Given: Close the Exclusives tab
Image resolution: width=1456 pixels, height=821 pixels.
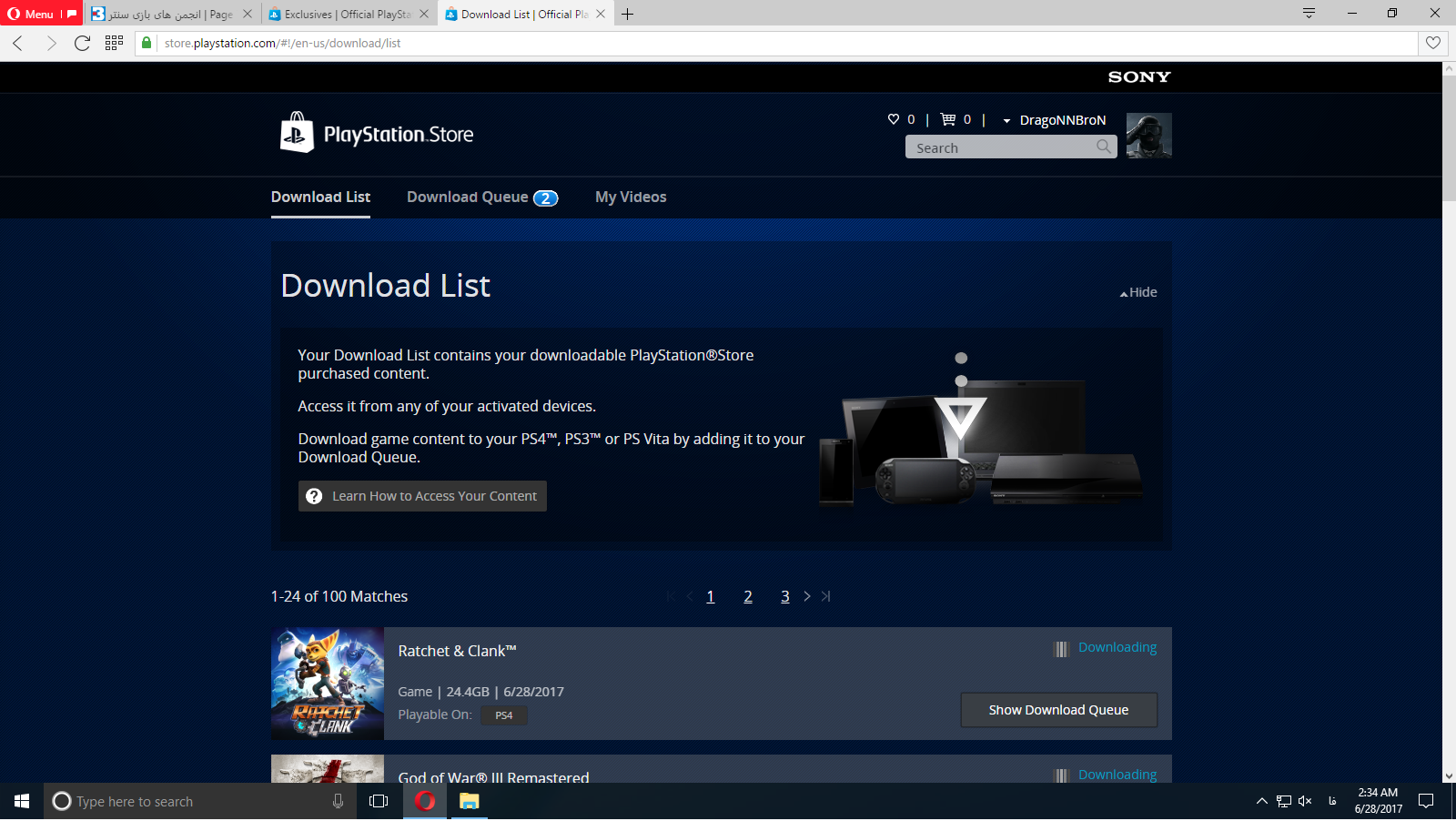Looking at the screenshot, I should pyautogui.click(x=424, y=14).
